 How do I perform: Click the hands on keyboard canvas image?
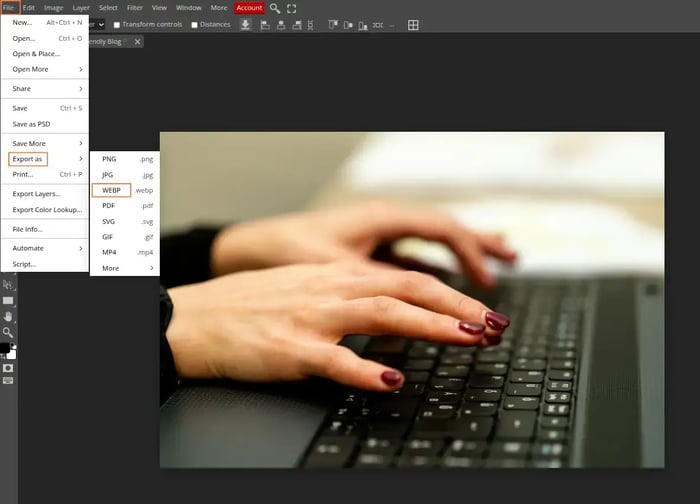(411, 300)
